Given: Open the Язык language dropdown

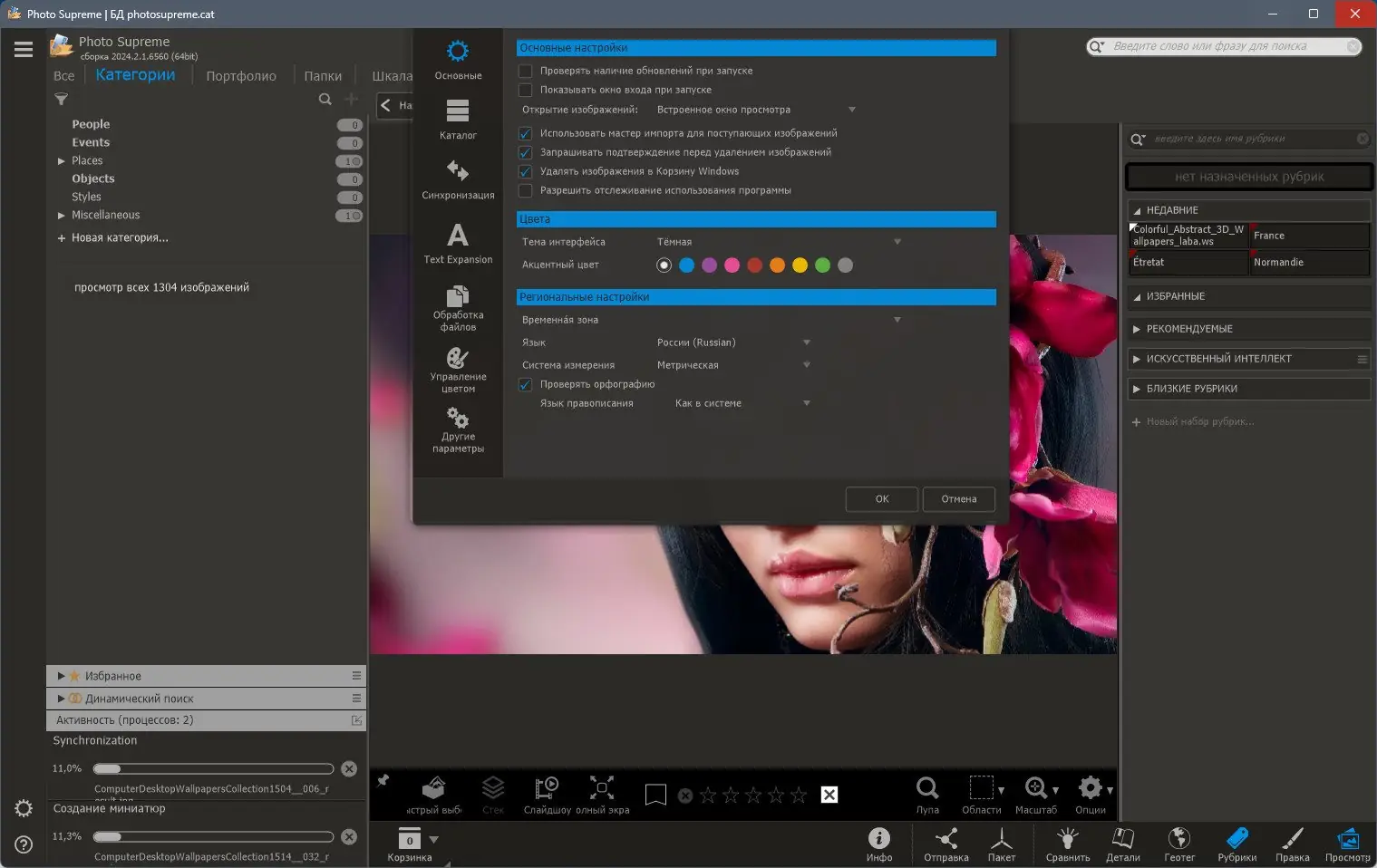Looking at the screenshot, I should [x=732, y=342].
